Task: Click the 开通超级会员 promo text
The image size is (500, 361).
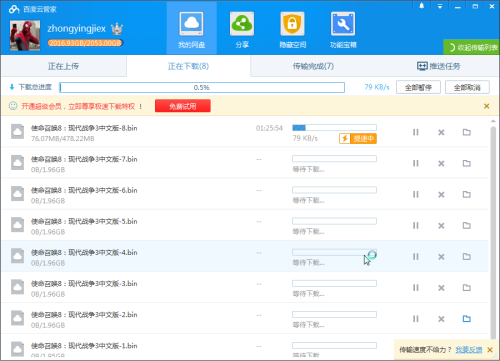Action: click(x=78, y=106)
